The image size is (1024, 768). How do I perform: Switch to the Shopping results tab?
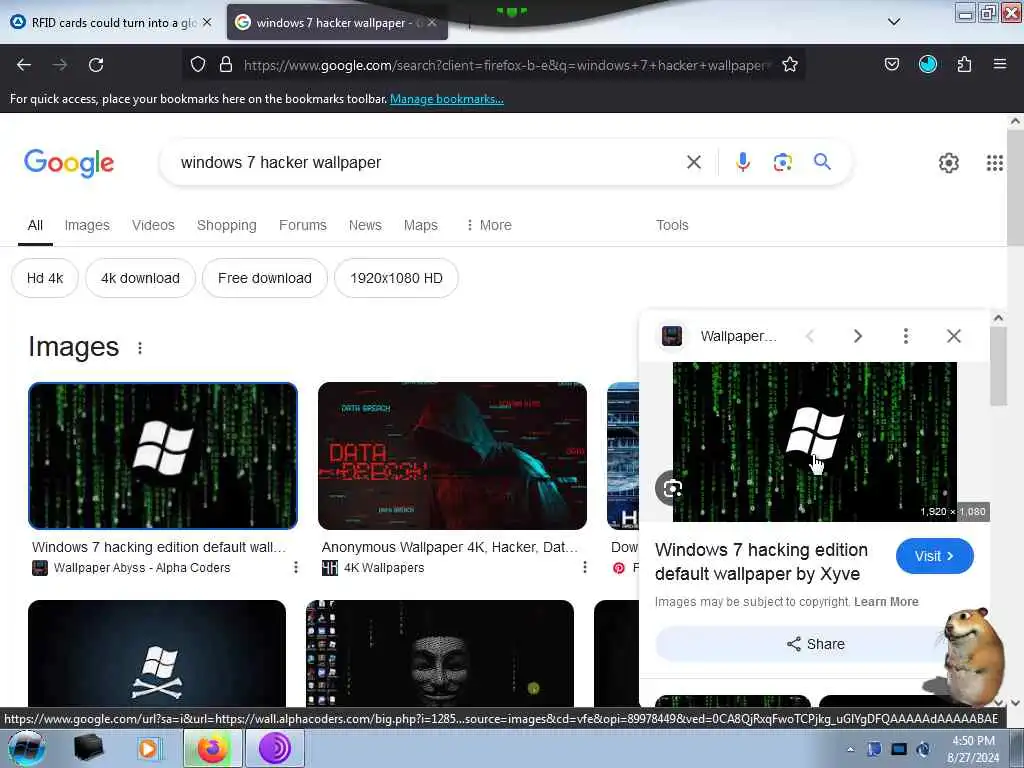click(227, 225)
